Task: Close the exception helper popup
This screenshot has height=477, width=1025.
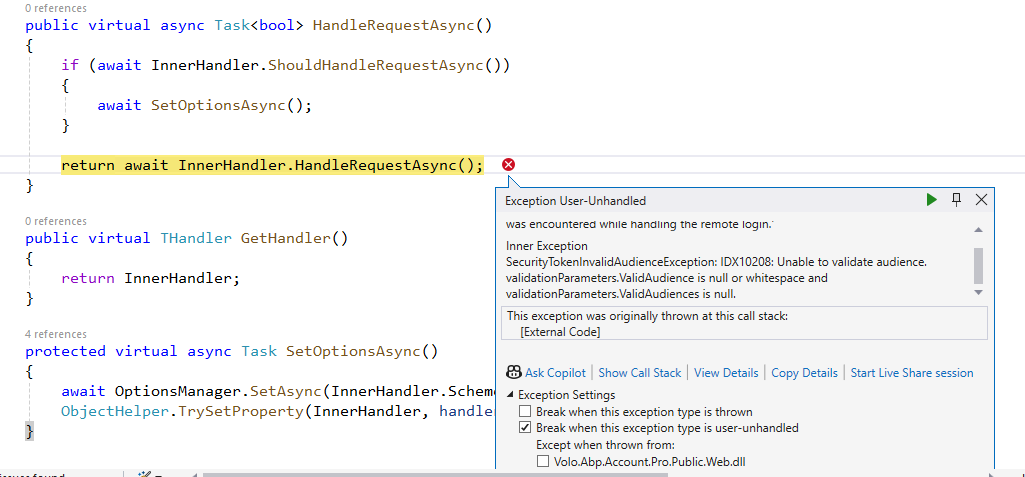Action: click(981, 200)
